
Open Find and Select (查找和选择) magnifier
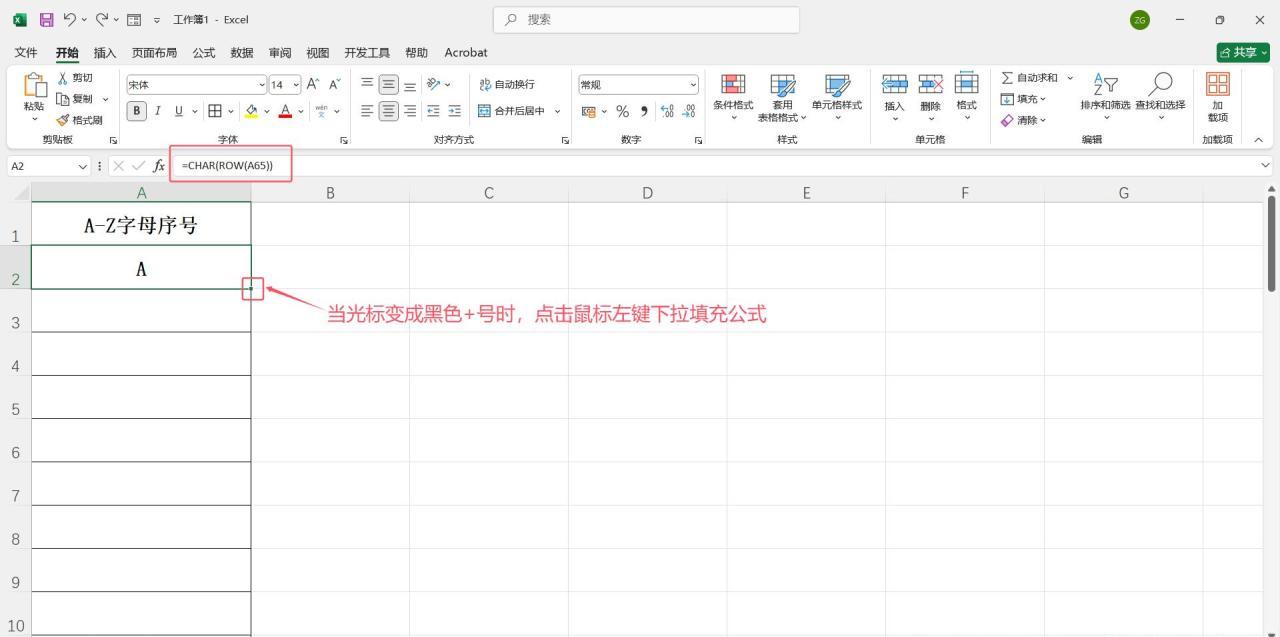[1160, 97]
